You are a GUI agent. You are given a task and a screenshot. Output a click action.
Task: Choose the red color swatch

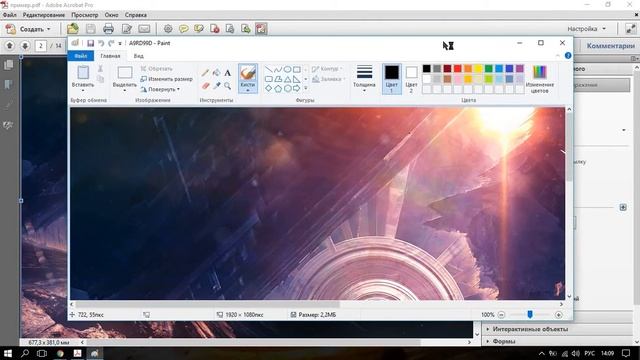458,69
